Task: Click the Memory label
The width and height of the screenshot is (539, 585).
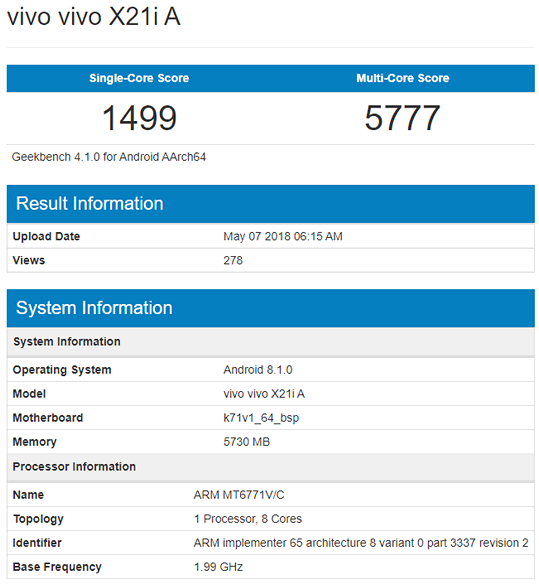Action: 34,442
